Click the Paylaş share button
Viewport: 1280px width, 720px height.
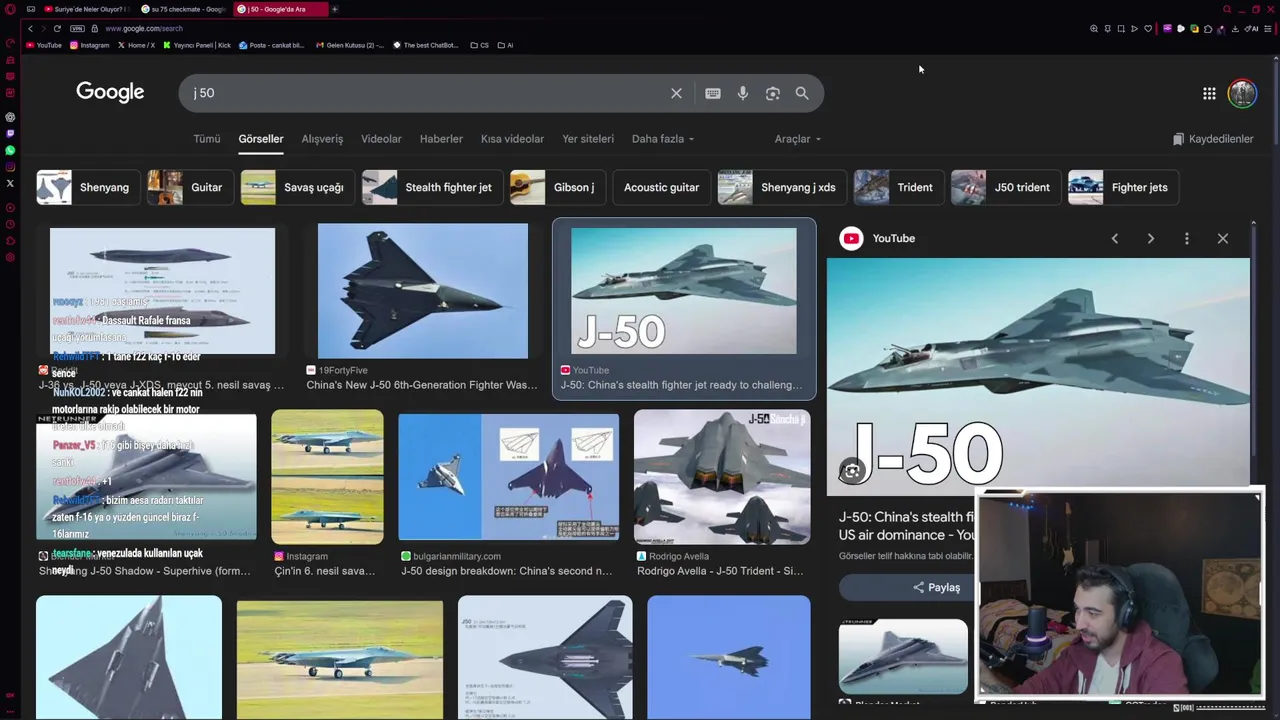936,587
